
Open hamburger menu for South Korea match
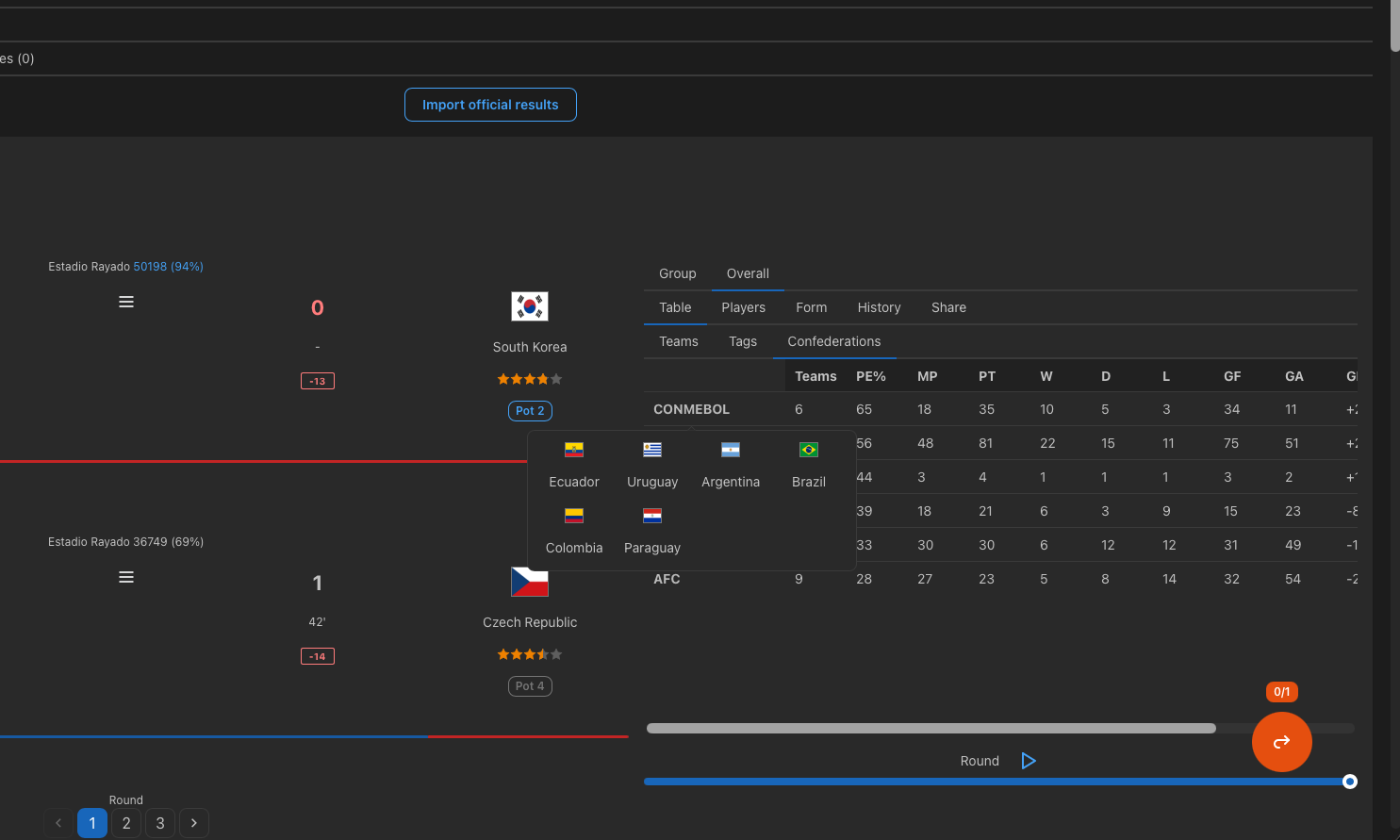tap(126, 302)
